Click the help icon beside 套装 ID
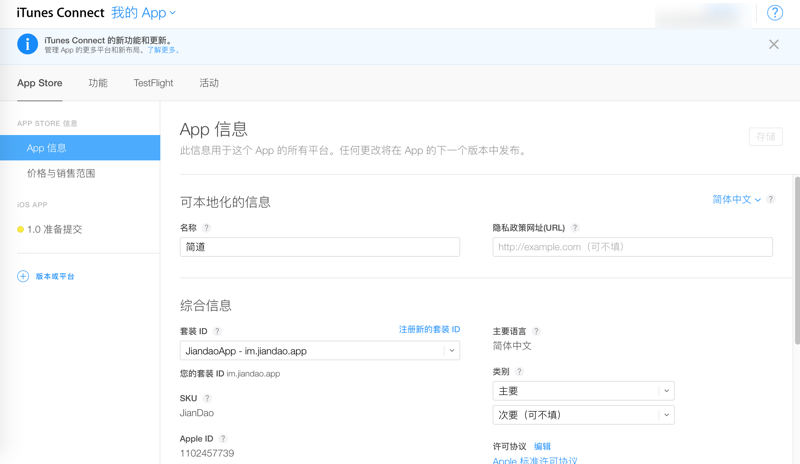800x464 pixels. [217, 331]
